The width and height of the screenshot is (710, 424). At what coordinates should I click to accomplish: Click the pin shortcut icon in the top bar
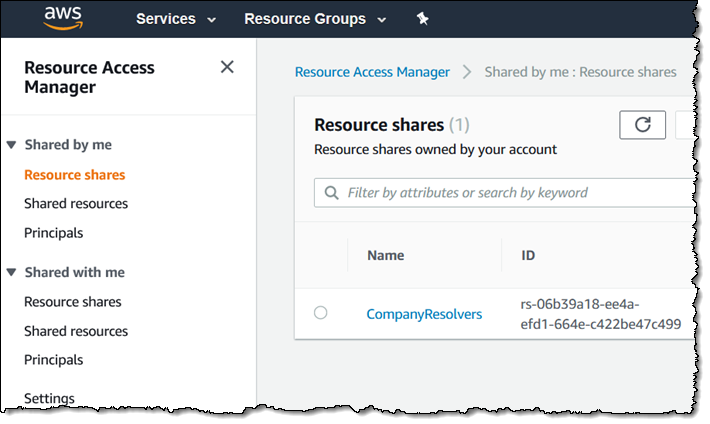point(422,19)
